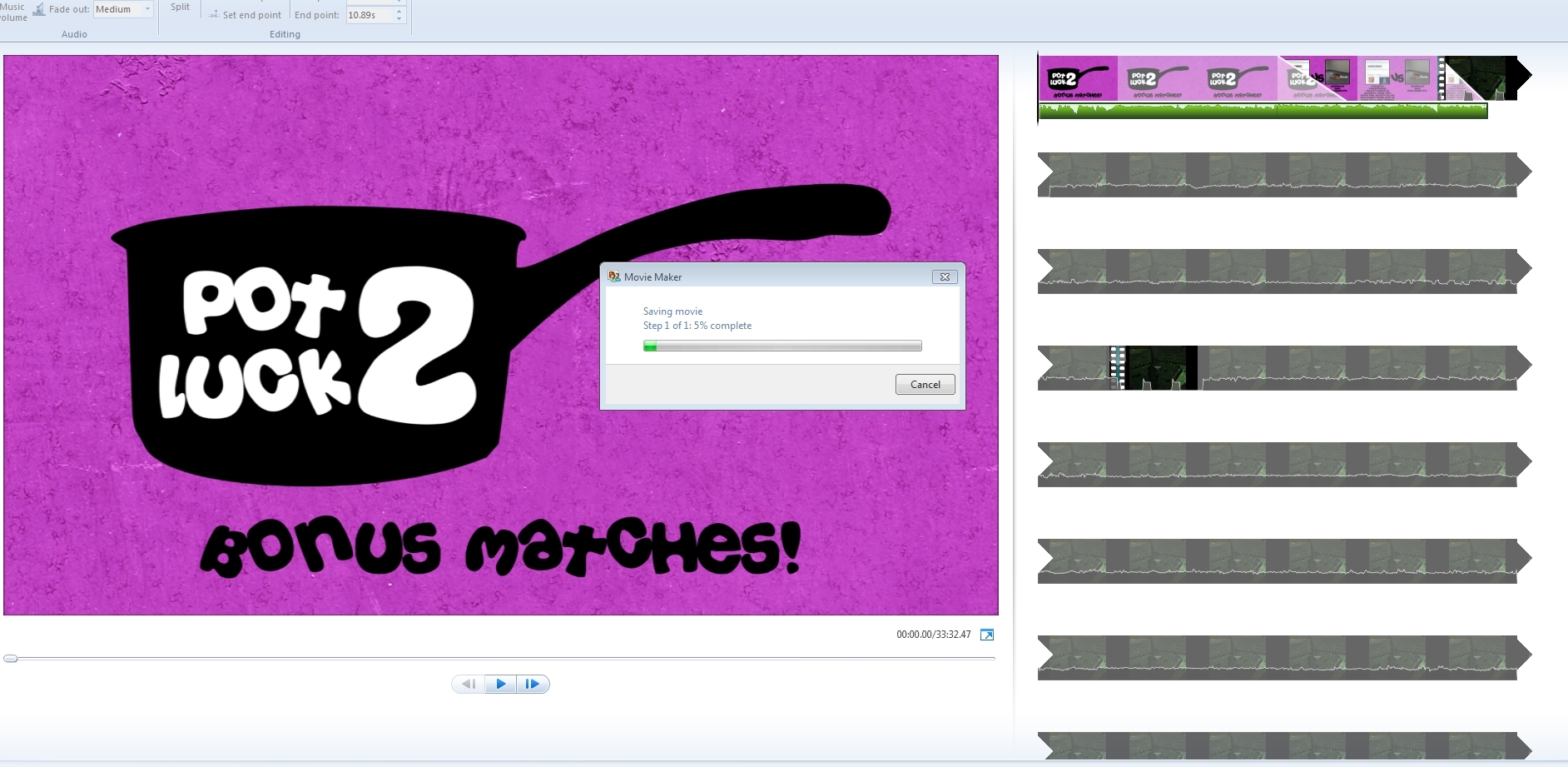Click Set end point
Viewport: 1568px width, 767px height.
pyautogui.click(x=245, y=15)
